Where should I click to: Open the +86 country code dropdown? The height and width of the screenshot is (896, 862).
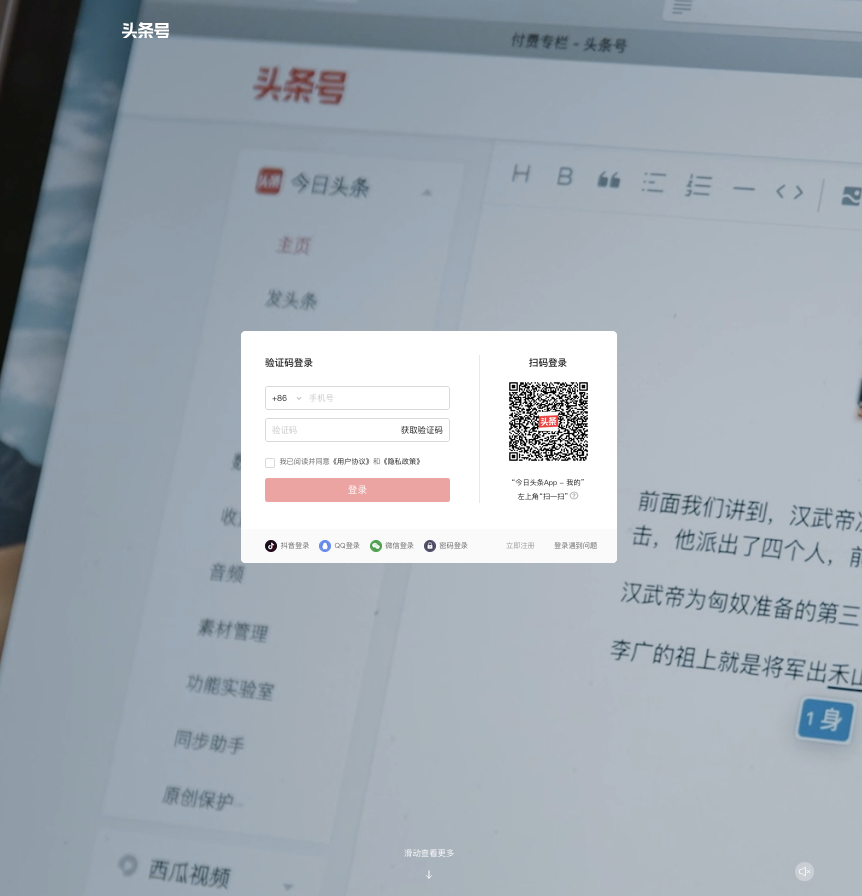[286, 398]
